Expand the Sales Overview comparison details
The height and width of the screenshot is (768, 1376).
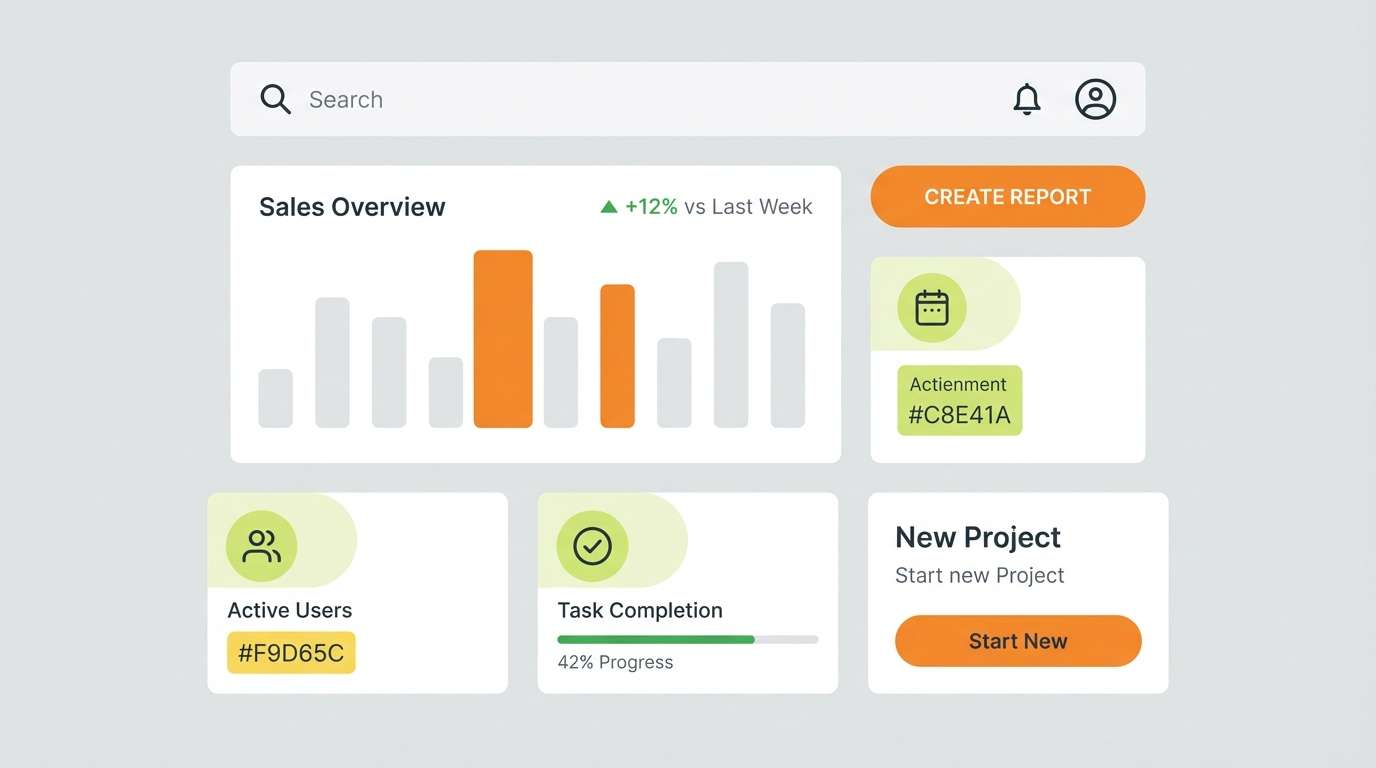(x=704, y=206)
